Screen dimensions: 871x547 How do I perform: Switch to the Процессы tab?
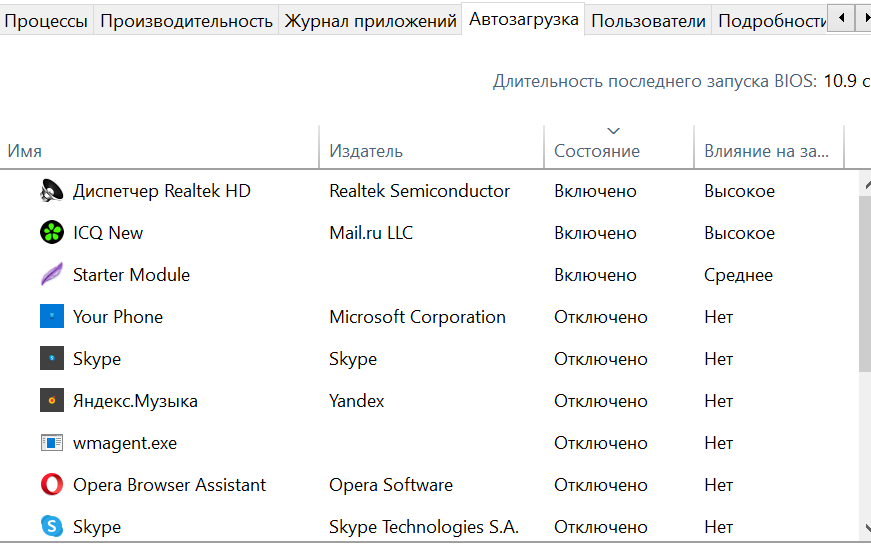pyautogui.click(x=46, y=21)
